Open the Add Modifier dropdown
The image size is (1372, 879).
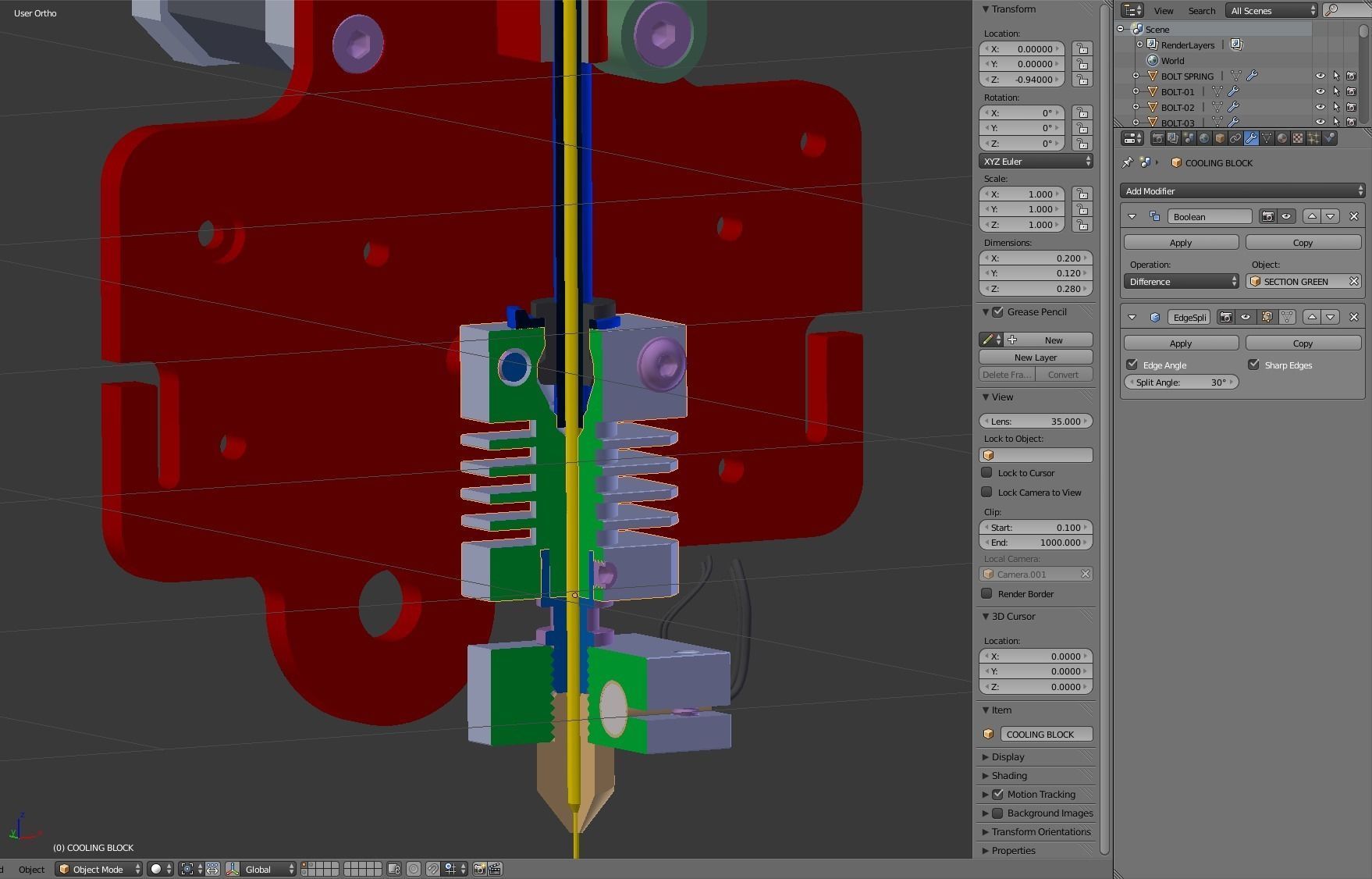(1242, 190)
